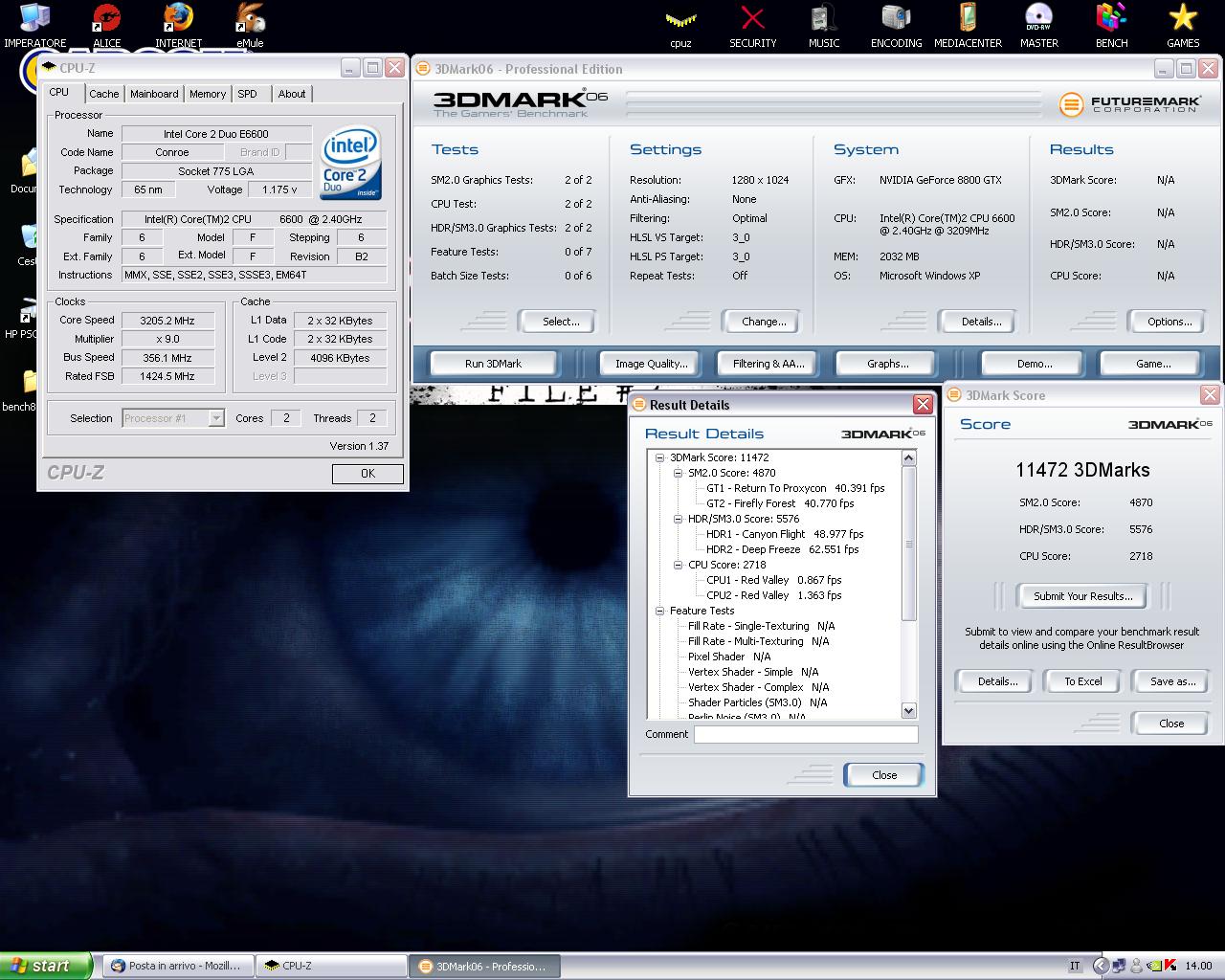Click Close button in Result Details

[x=884, y=775]
